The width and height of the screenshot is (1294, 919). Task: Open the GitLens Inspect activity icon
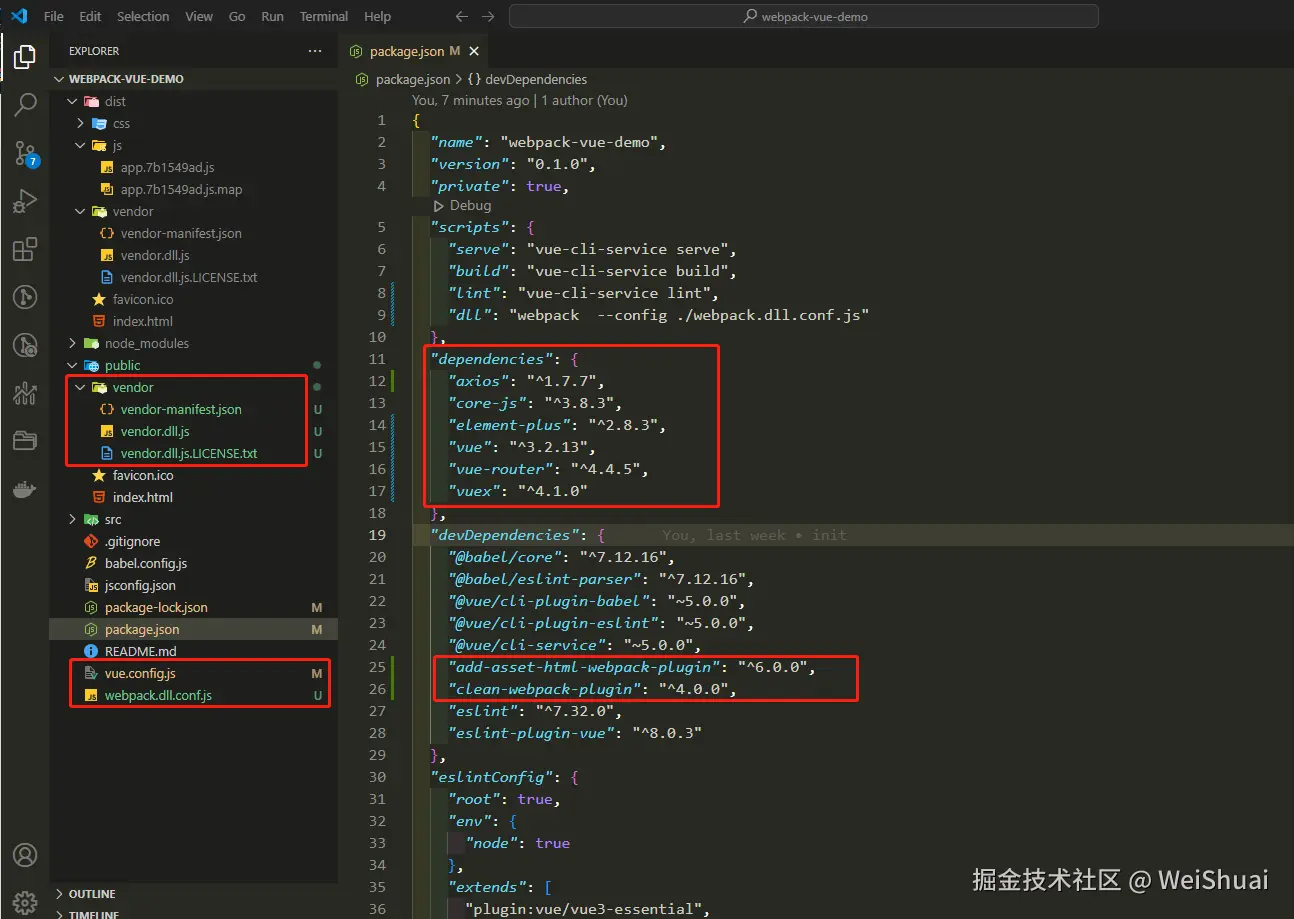24,345
